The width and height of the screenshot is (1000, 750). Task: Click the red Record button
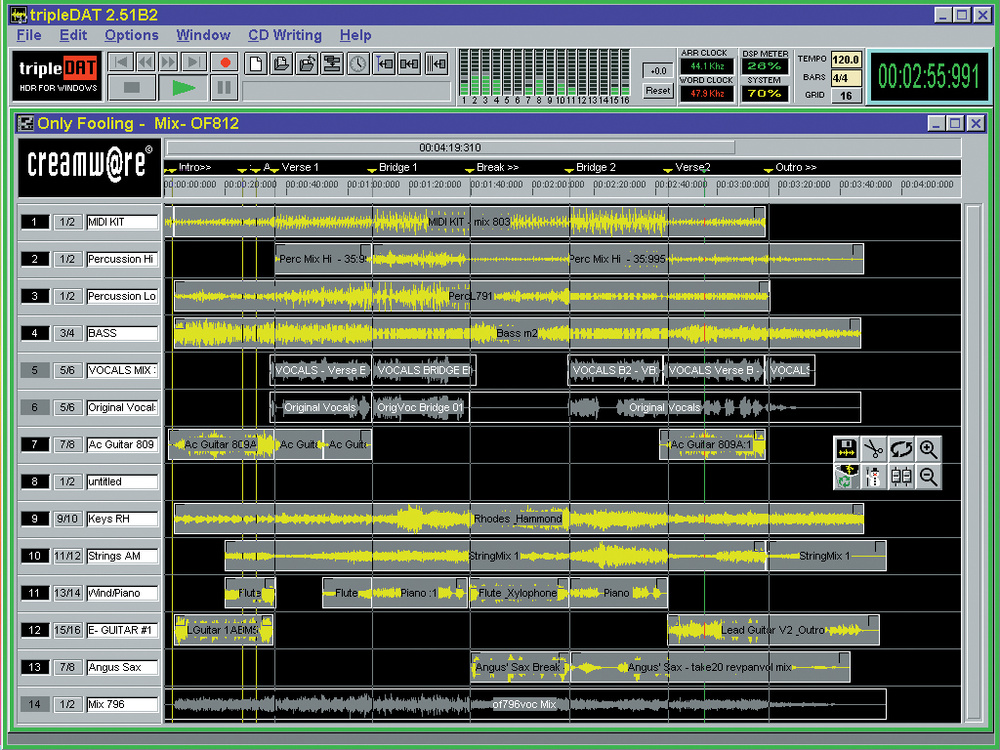coord(225,63)
